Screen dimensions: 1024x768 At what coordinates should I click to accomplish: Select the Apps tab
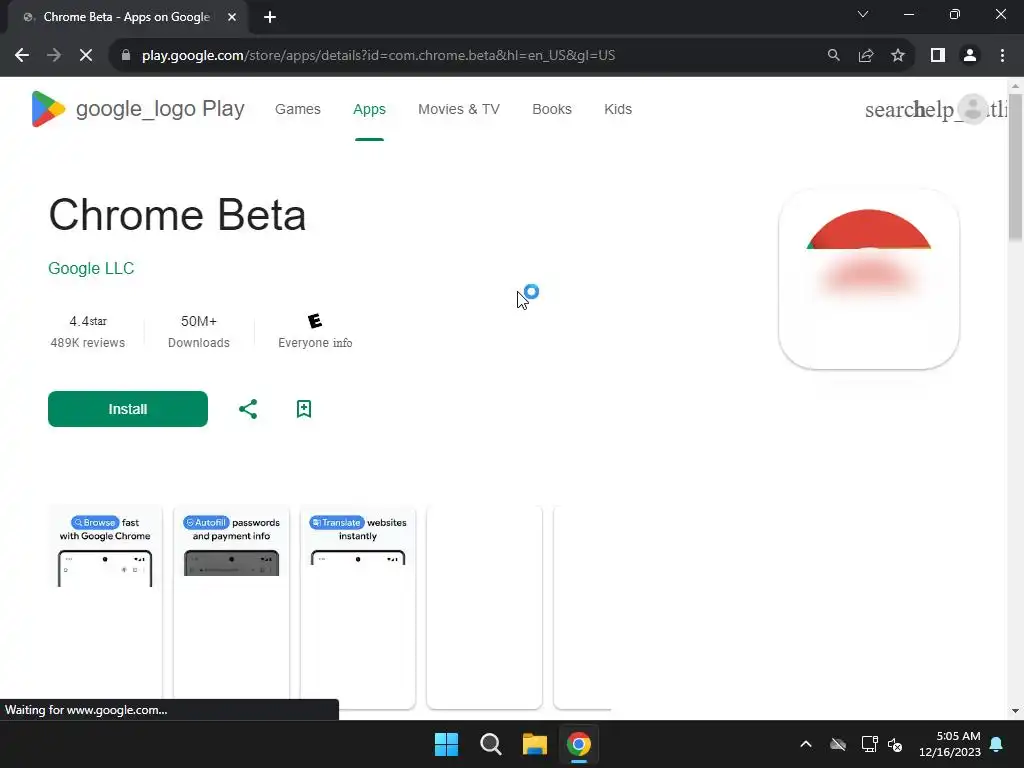pyautogui.click(x=370, y=109)
